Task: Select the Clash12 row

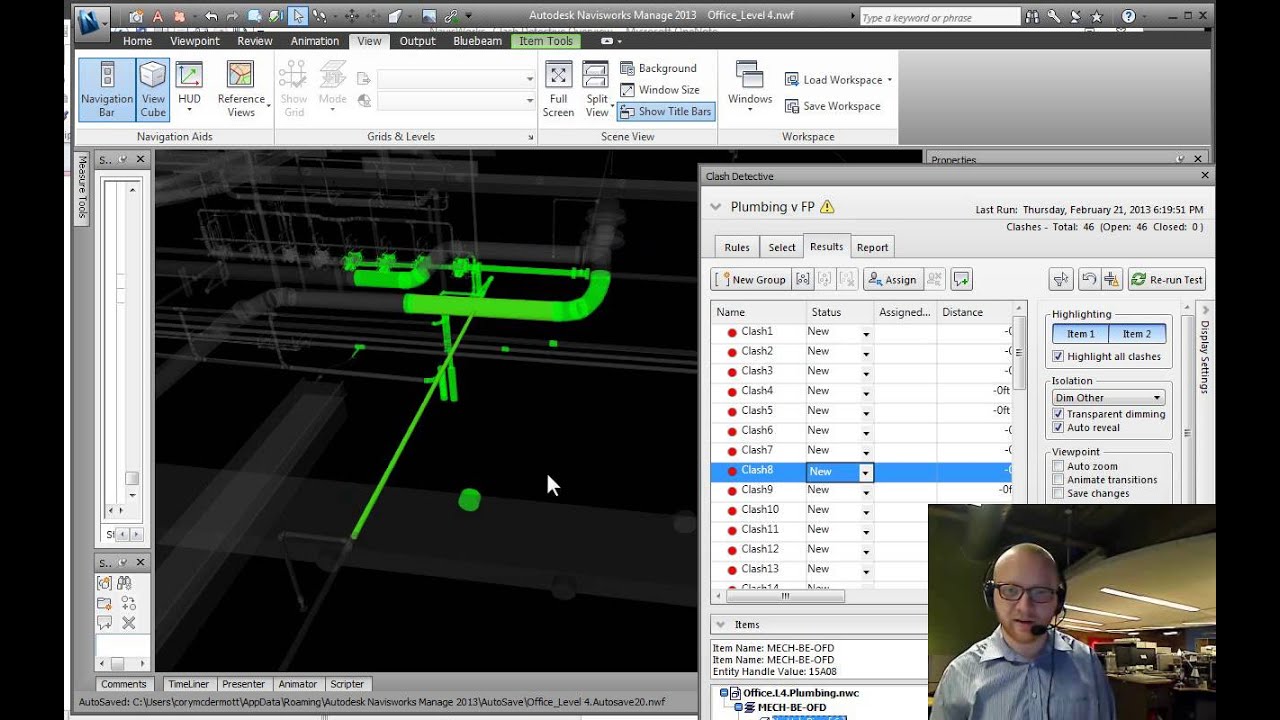Action: [x=861, y=549]
